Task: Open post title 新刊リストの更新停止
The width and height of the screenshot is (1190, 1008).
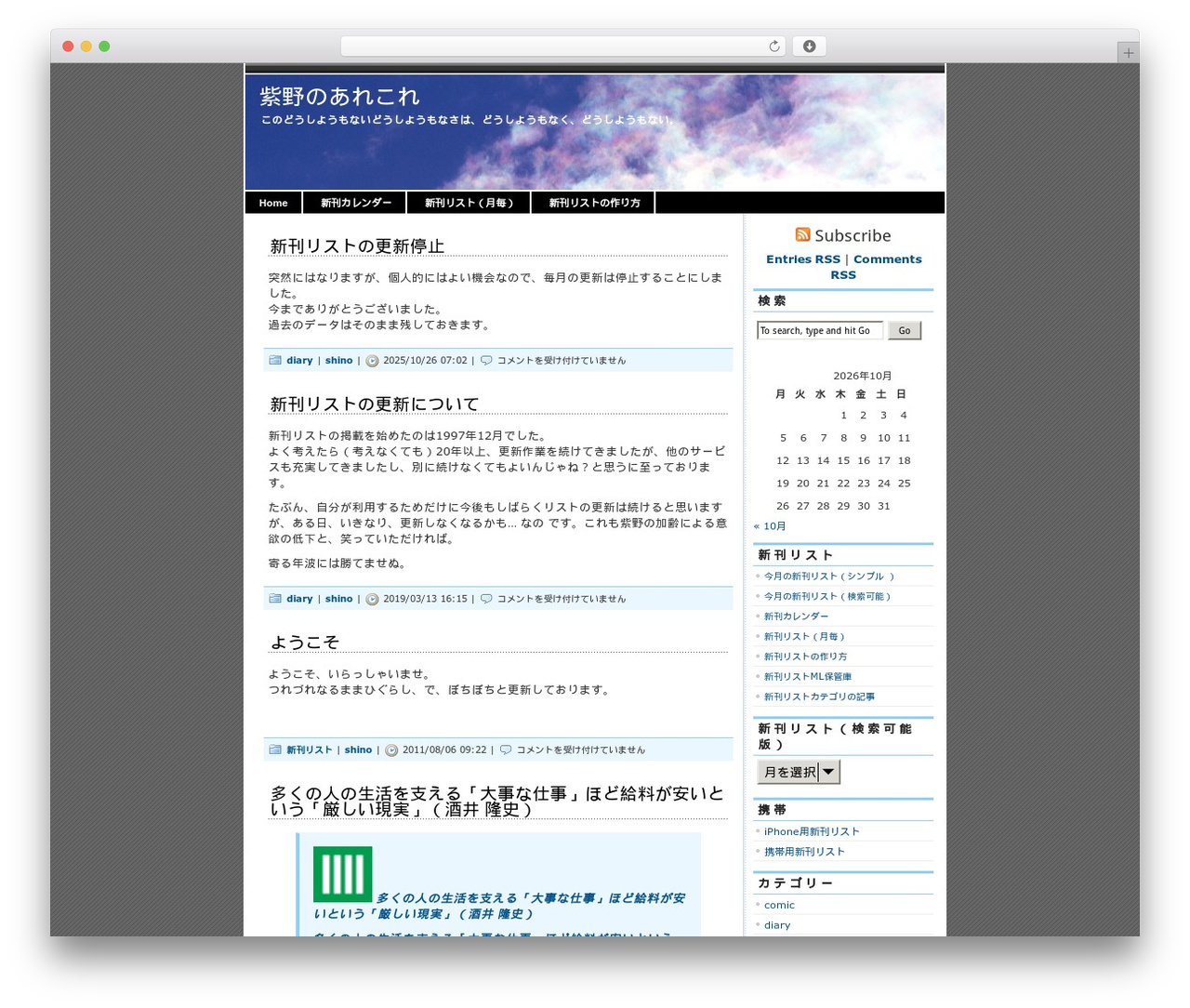Action: coord(357,246)
